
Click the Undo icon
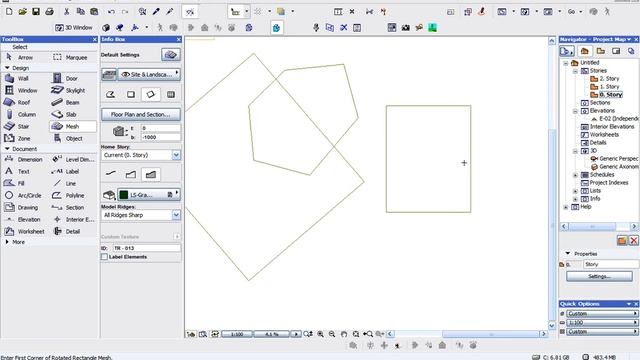coord(111,11)
